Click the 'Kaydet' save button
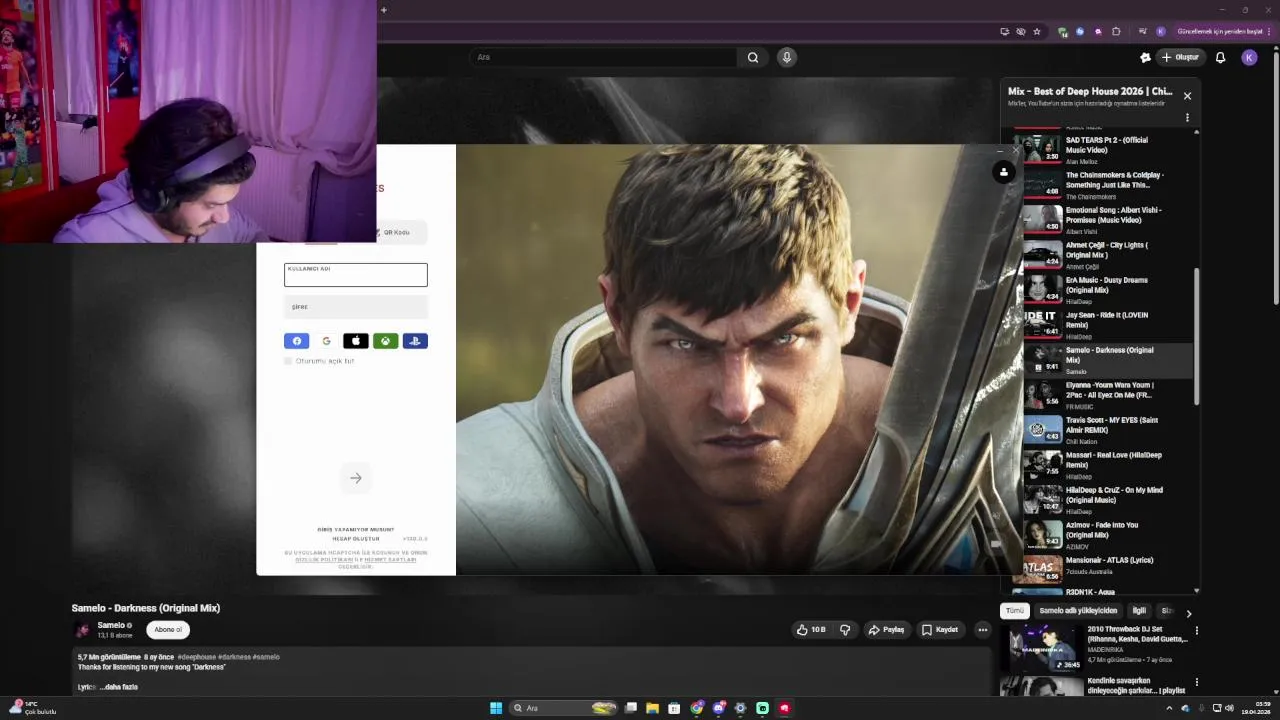 click(x=940, y=630)
